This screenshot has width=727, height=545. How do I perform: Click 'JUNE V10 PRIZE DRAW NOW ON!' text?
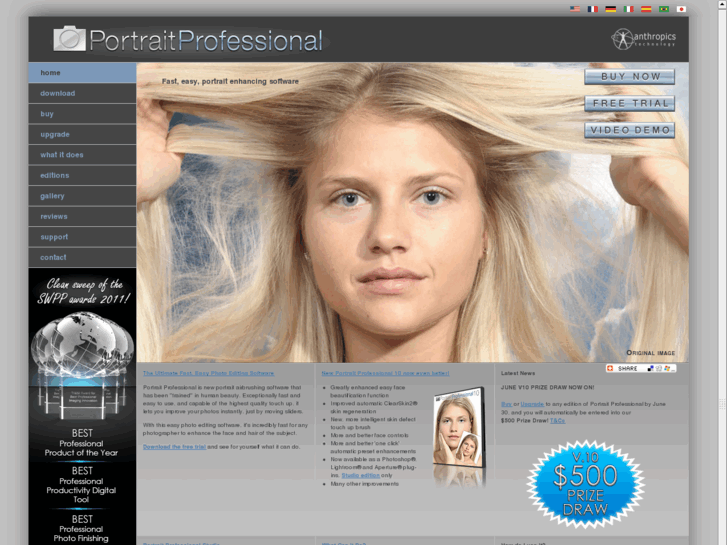(547, 387)
